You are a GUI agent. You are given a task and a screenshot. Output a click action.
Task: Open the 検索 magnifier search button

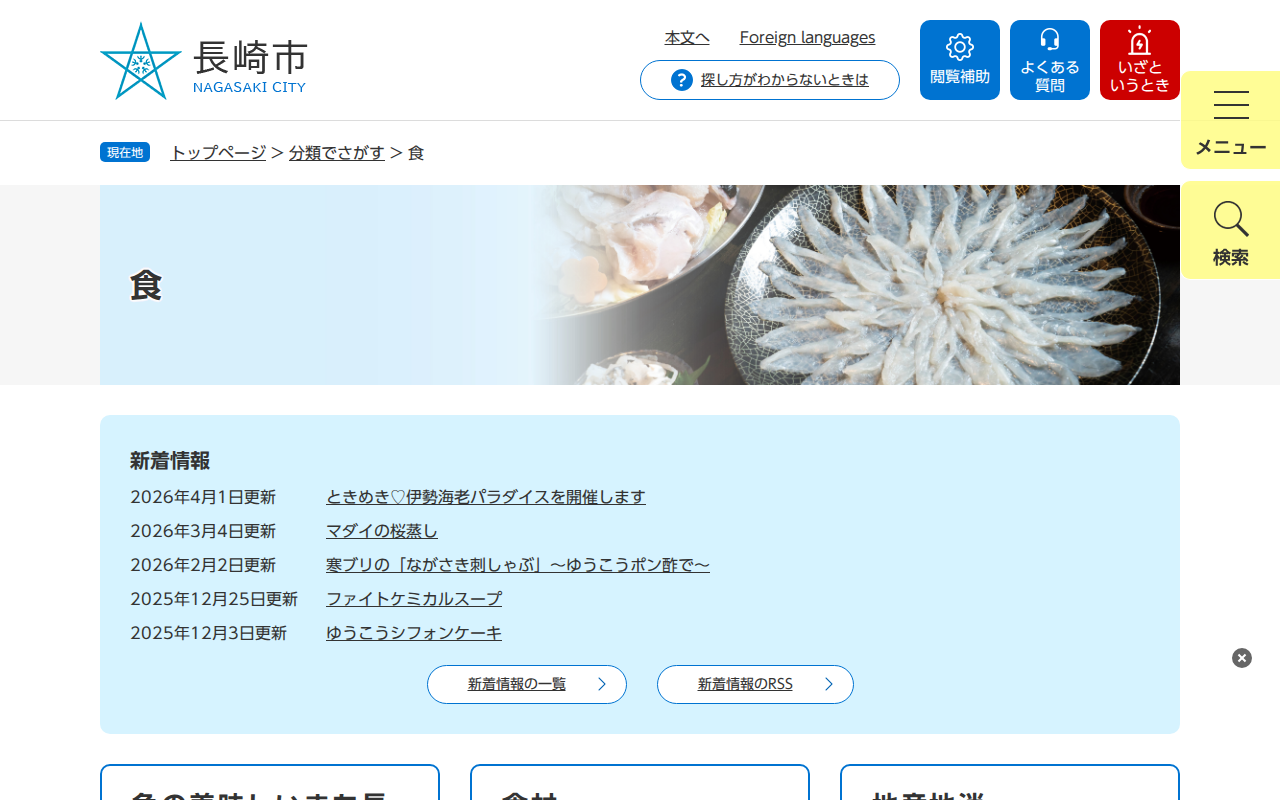click(1231, 231)
